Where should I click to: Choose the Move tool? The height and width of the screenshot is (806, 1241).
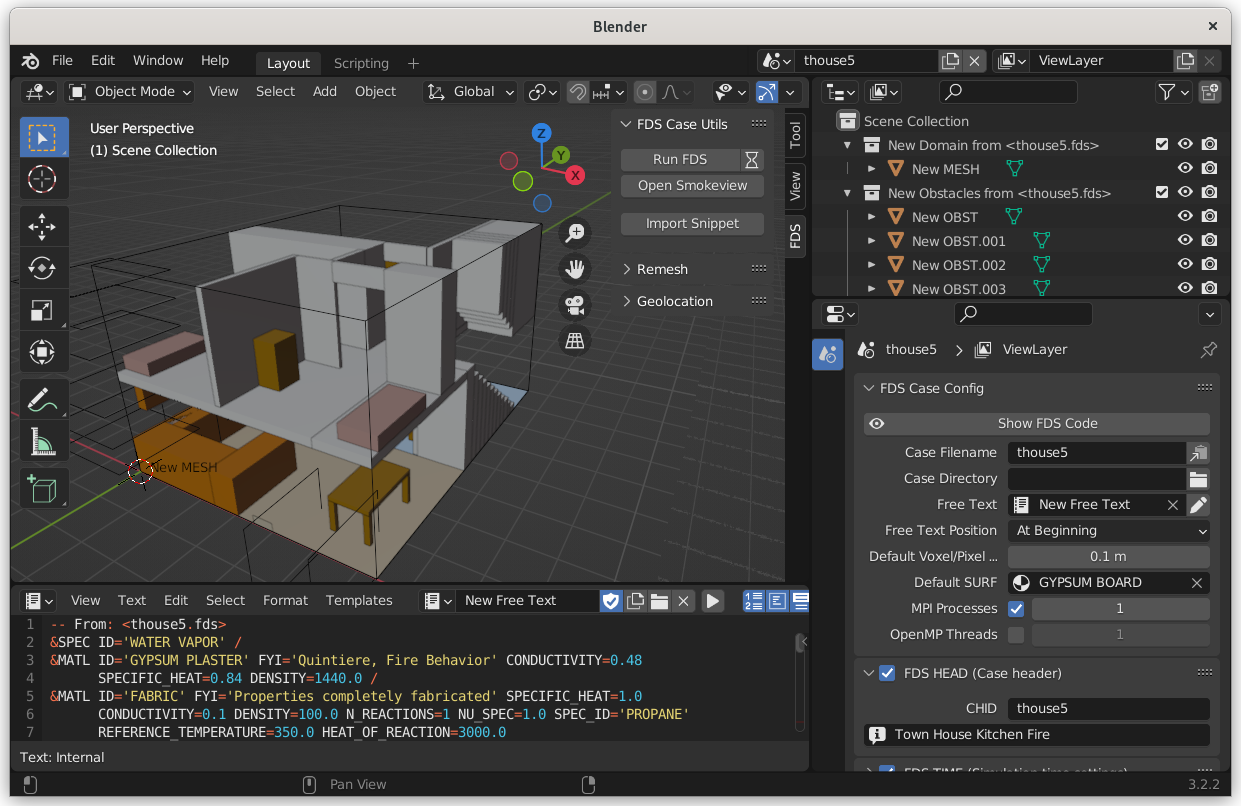pyautogui.click(x=44, y=226)
